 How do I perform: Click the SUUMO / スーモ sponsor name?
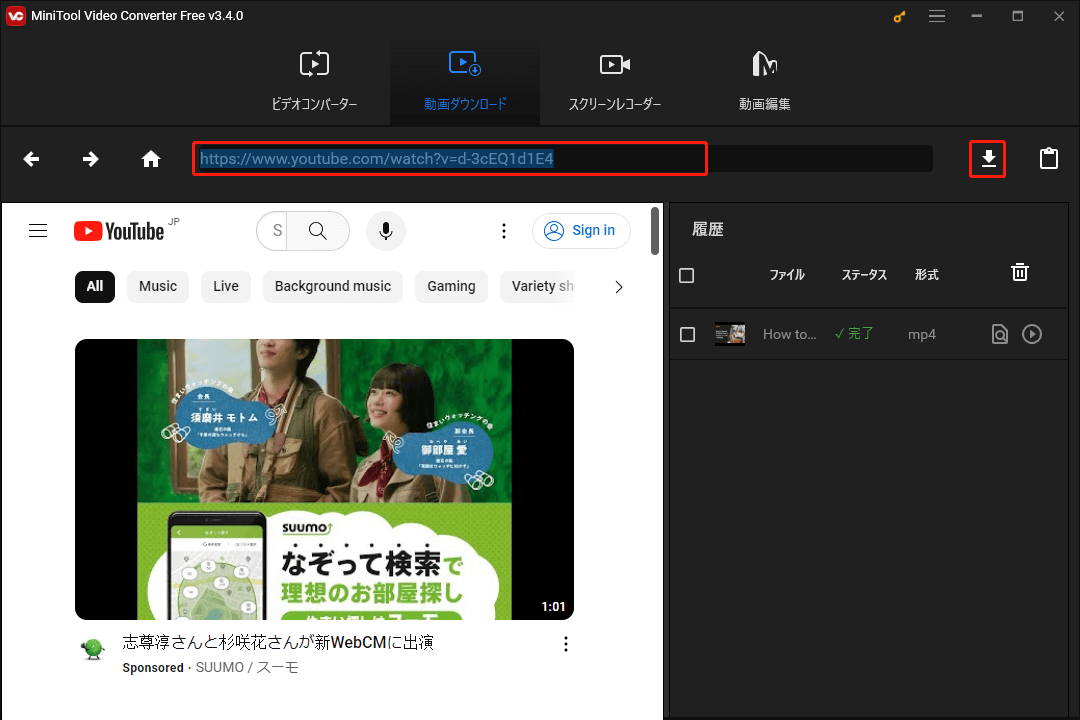pos(247,668)
